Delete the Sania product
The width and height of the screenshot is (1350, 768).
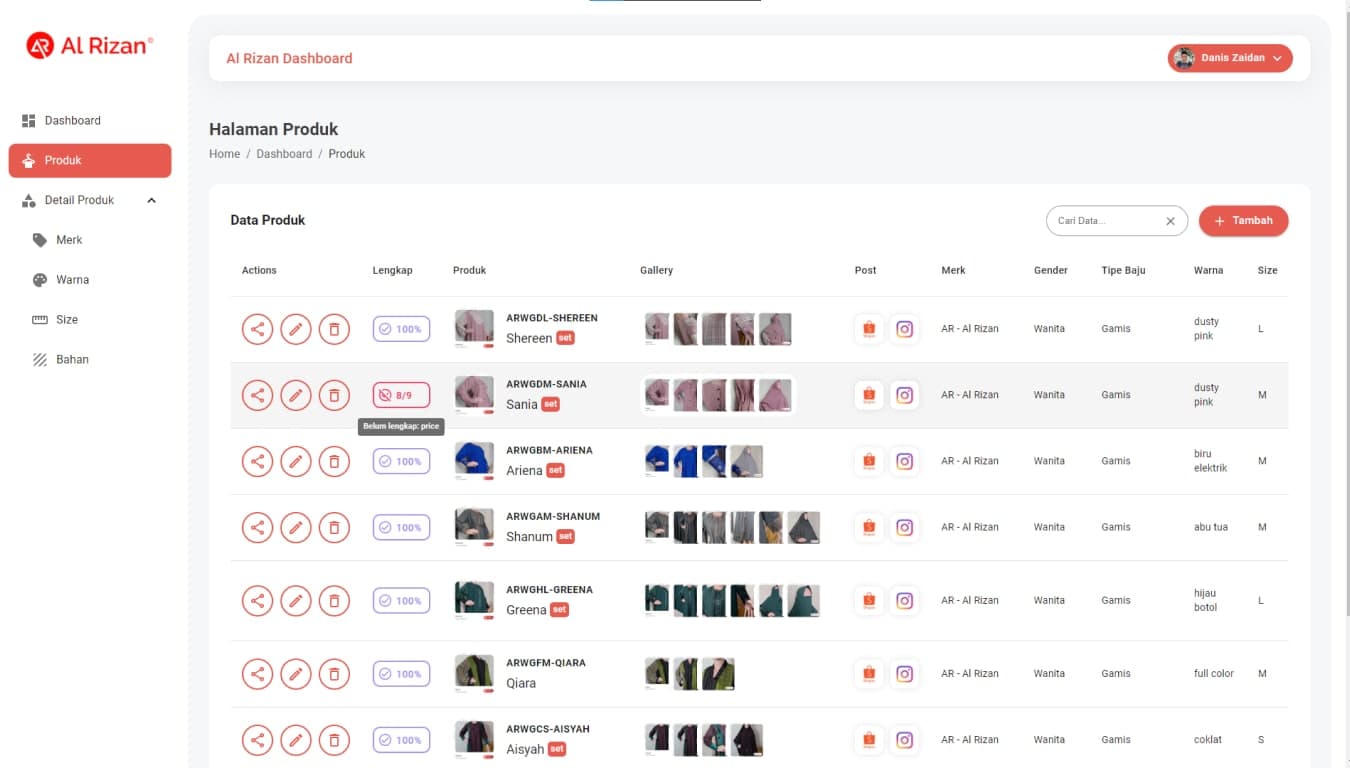coord(334,395)
